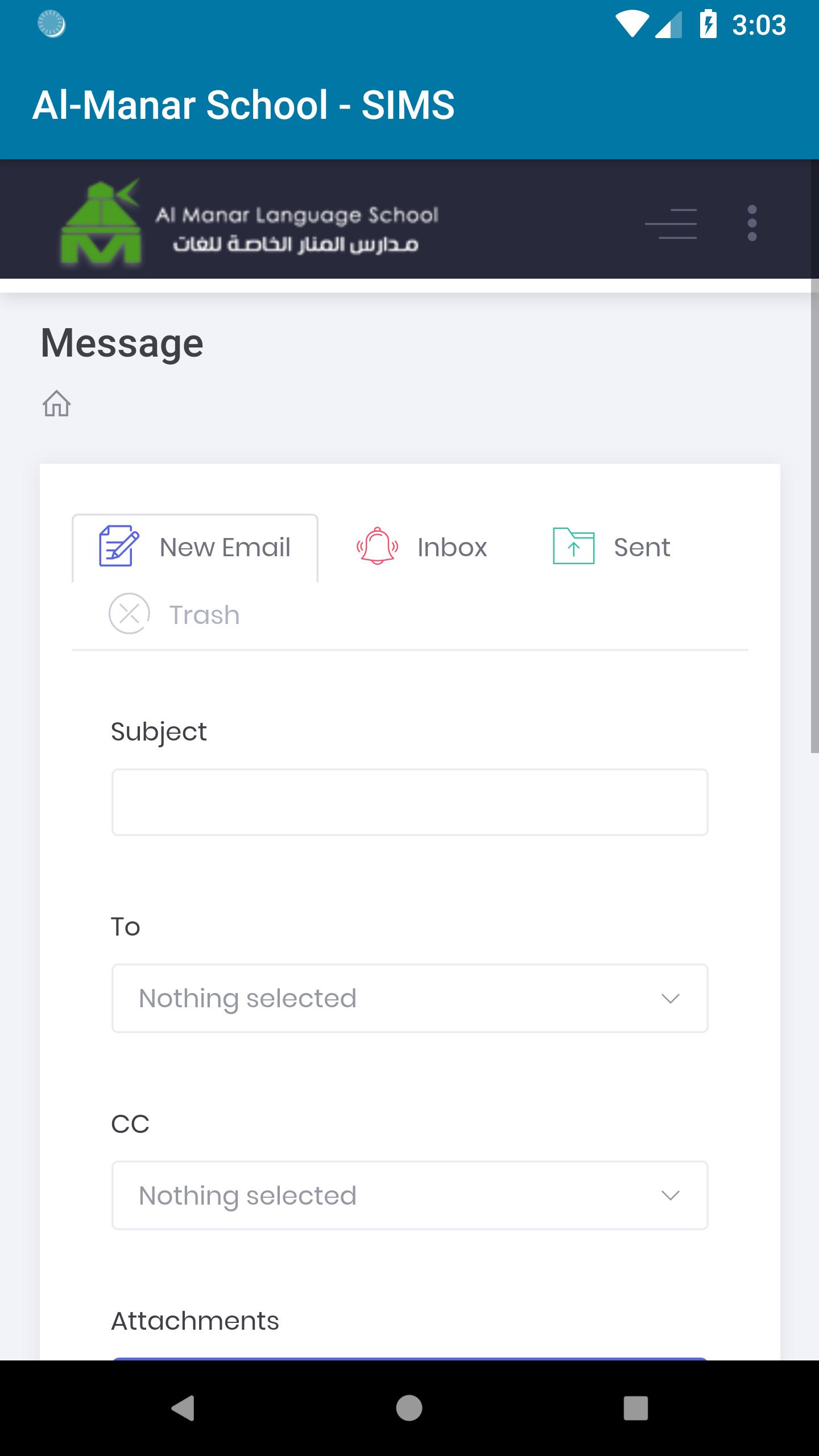Viewport: 819px width, 1456px height.
Task: Click the Inbox bell icon
Action: tap(377, 546)
